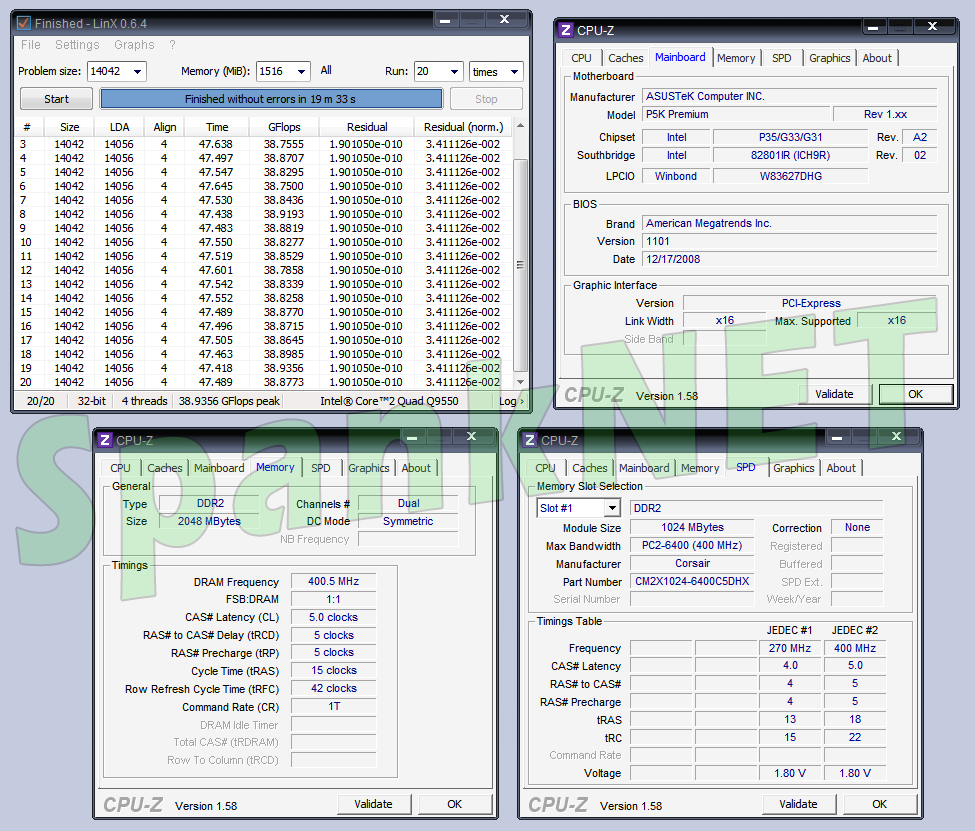Open the times unit dropdown
The height and width of the screenshot is (831, 975).
514,72
